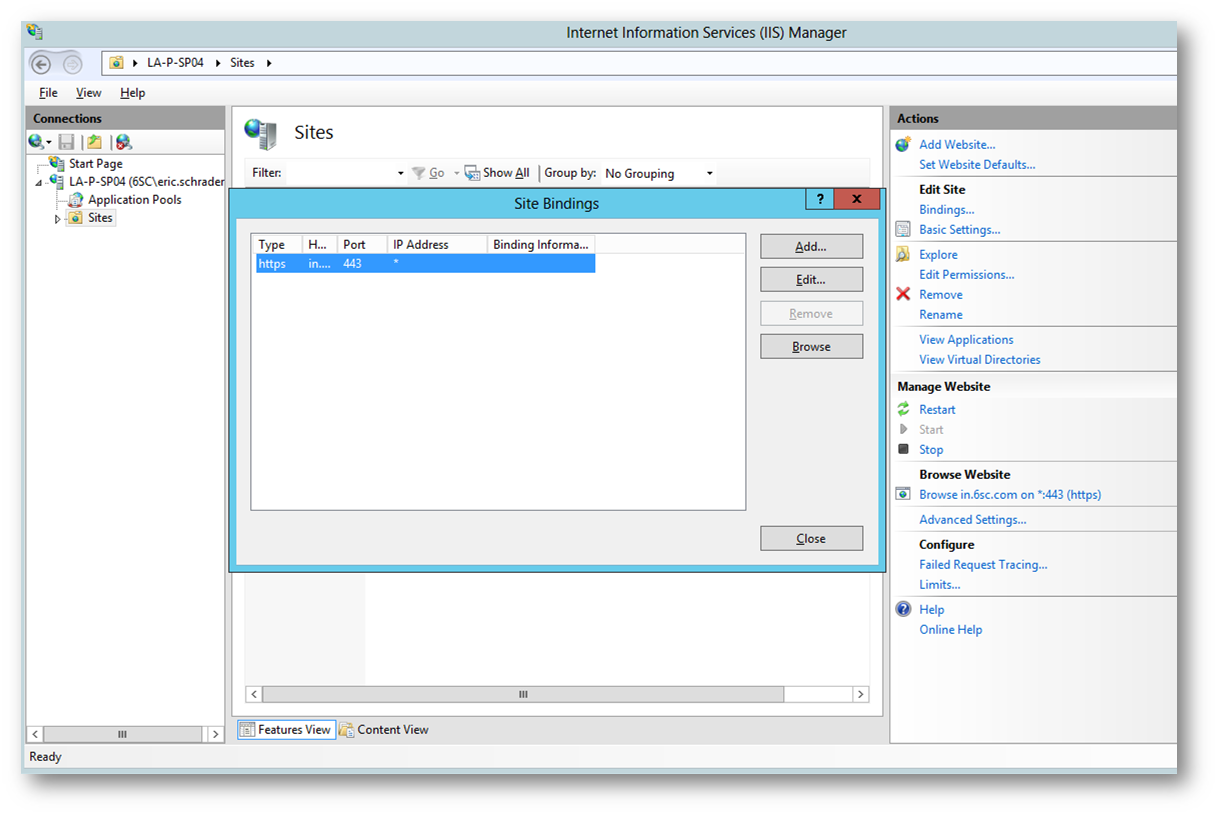Collapse the LA-P-SP04 server node arrow
The height and width of the screenshot is (816, 1219).
point(39,183)
